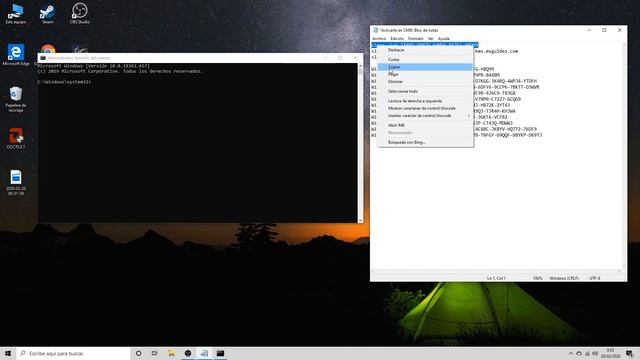Show hidden system tray icons
The height and width of the screenshot is (360, 640).
point(571,353)
